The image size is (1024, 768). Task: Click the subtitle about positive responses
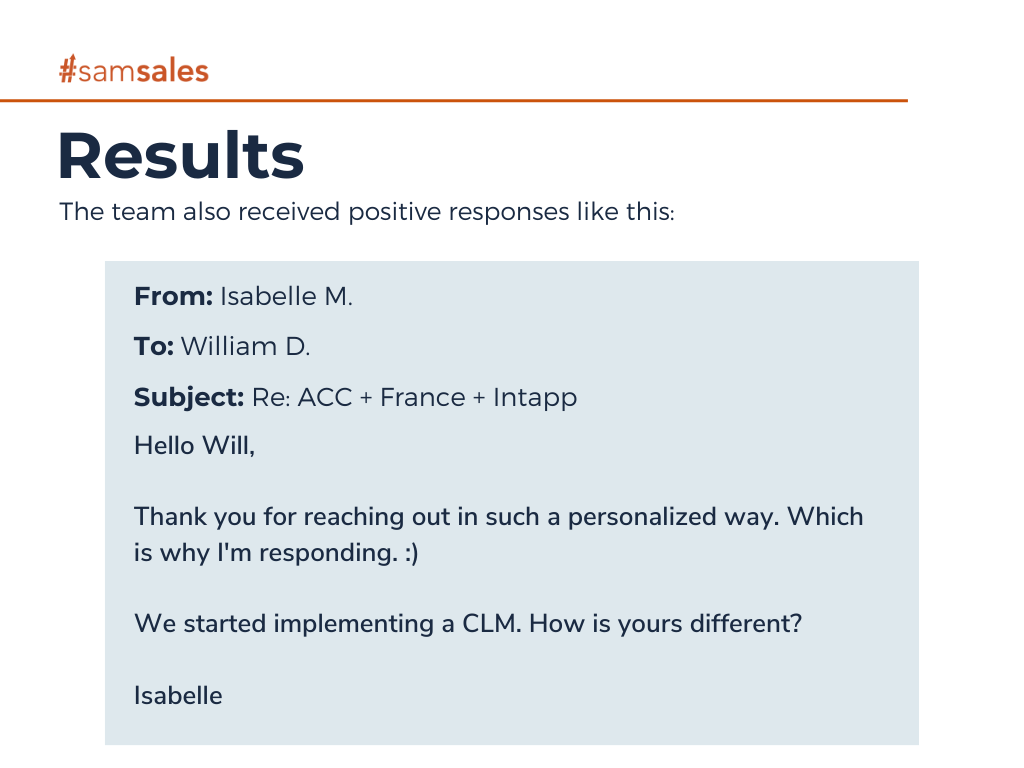(x=367, y=212)
